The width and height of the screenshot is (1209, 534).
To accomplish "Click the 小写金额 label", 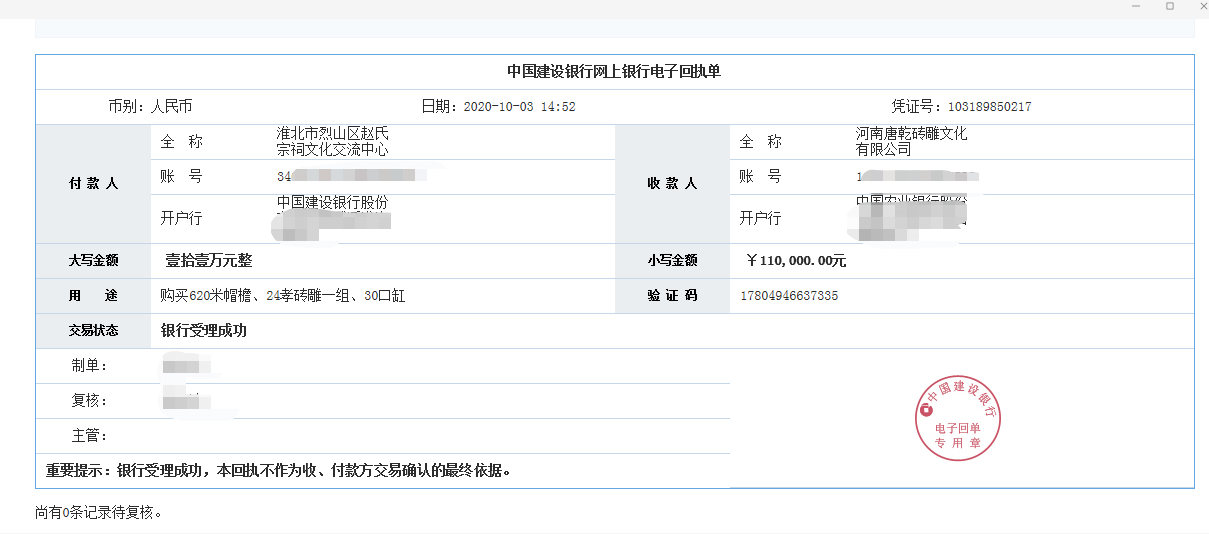I will [x=672, y=261].
